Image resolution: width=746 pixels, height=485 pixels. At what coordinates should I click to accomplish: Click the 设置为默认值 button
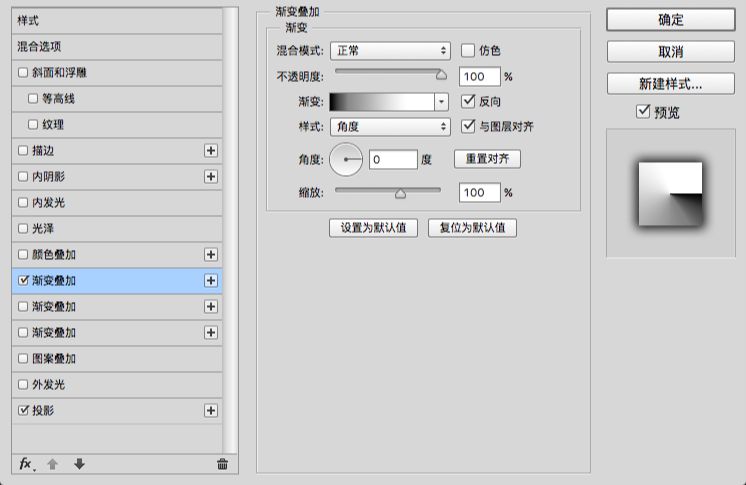click(373, 228)
